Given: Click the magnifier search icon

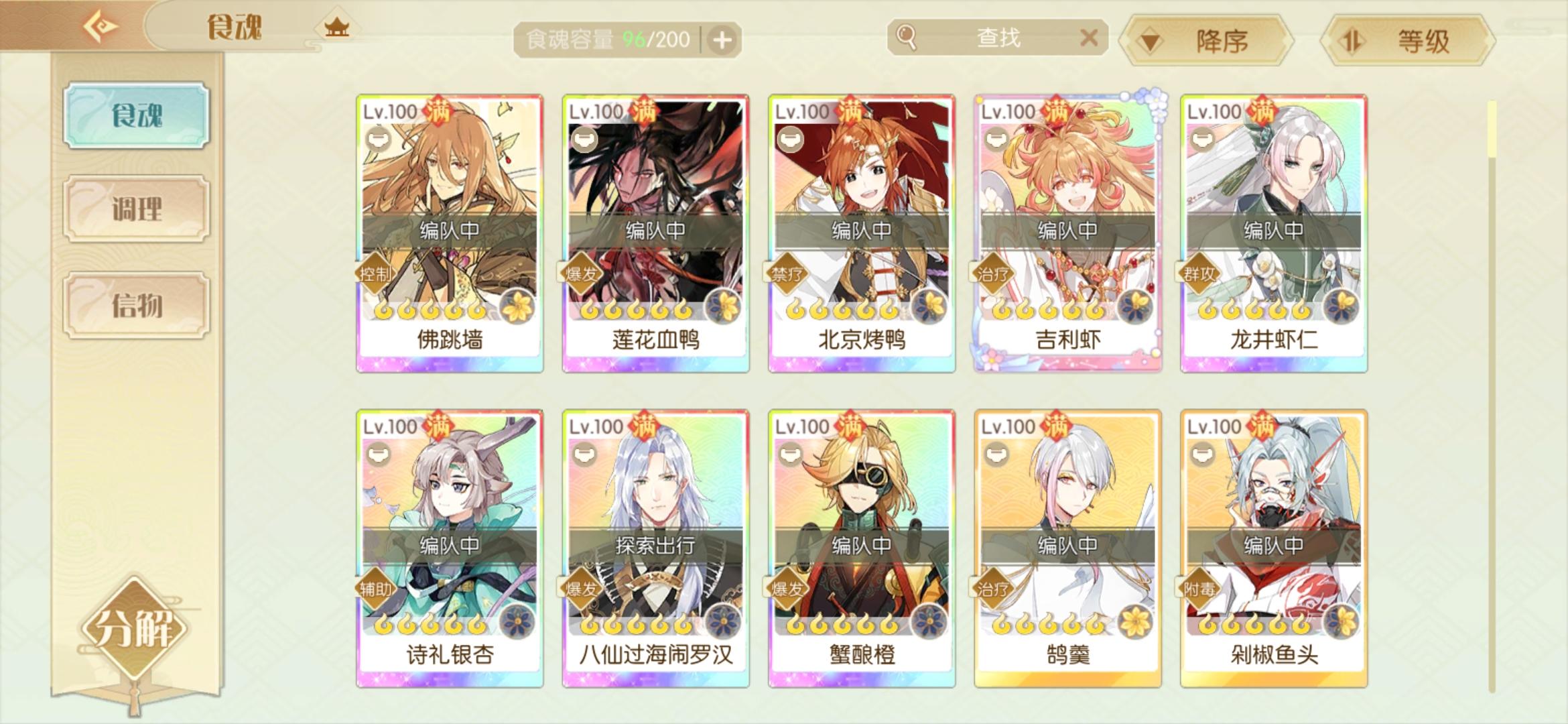Looking at the screenshot, I should tap(906, 37).
